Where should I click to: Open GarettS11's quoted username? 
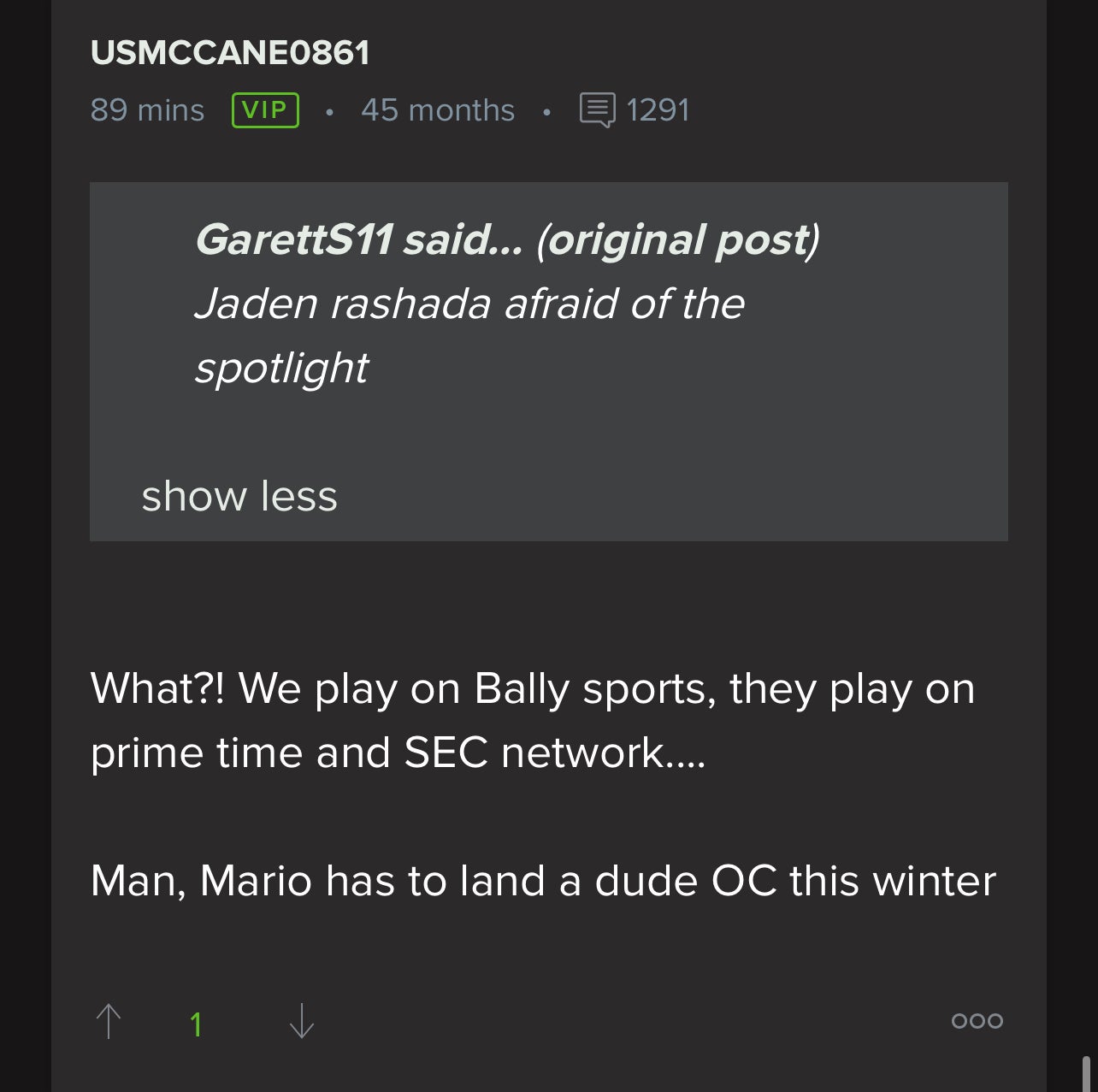(294, 239)
